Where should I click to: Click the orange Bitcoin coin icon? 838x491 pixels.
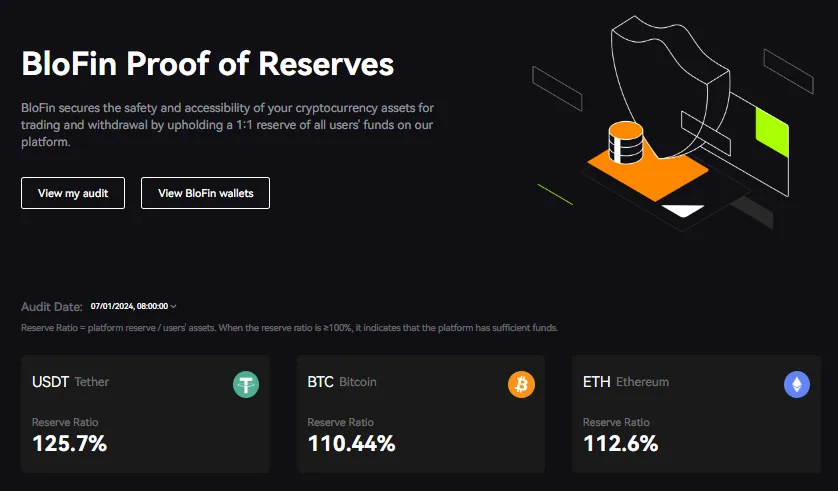pos(521,384)
